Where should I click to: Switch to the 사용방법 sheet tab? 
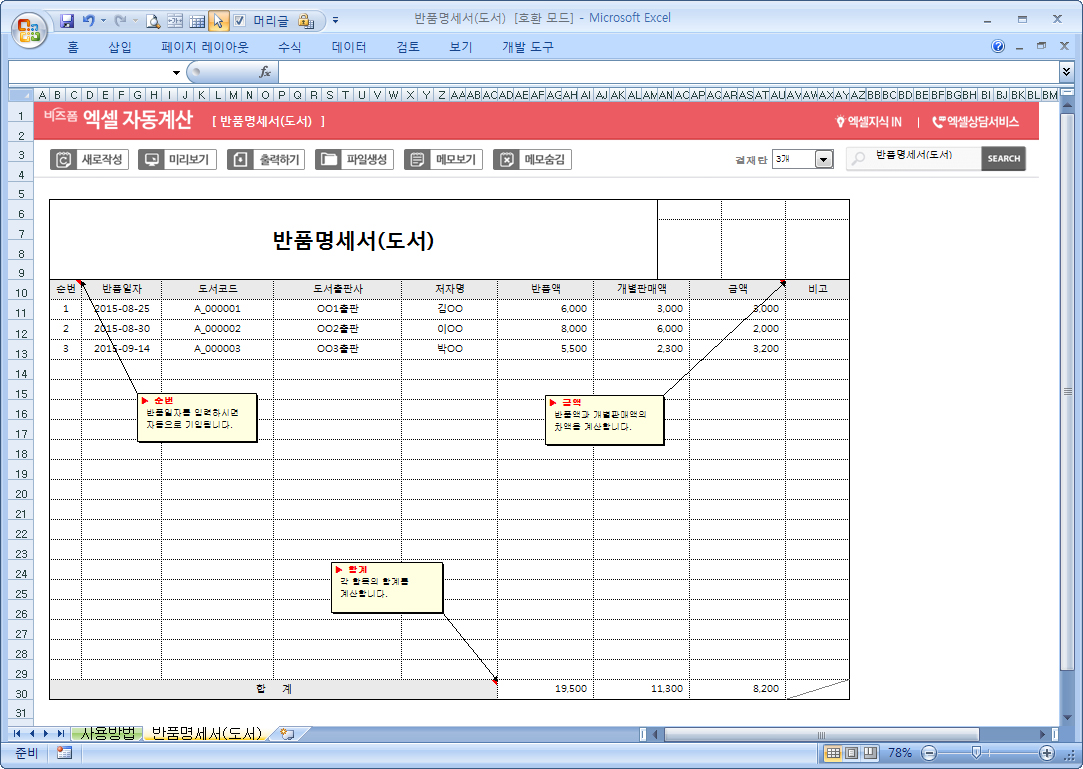pos(107,734)
